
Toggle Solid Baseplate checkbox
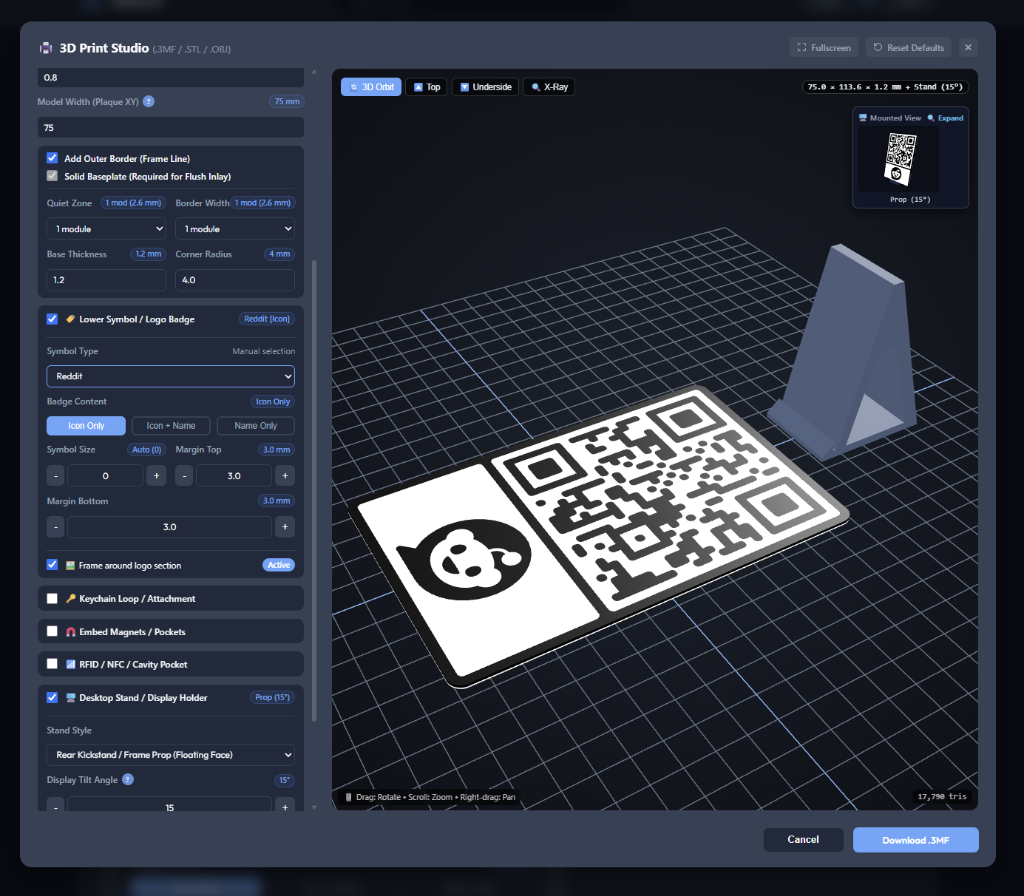click(52, 176)
